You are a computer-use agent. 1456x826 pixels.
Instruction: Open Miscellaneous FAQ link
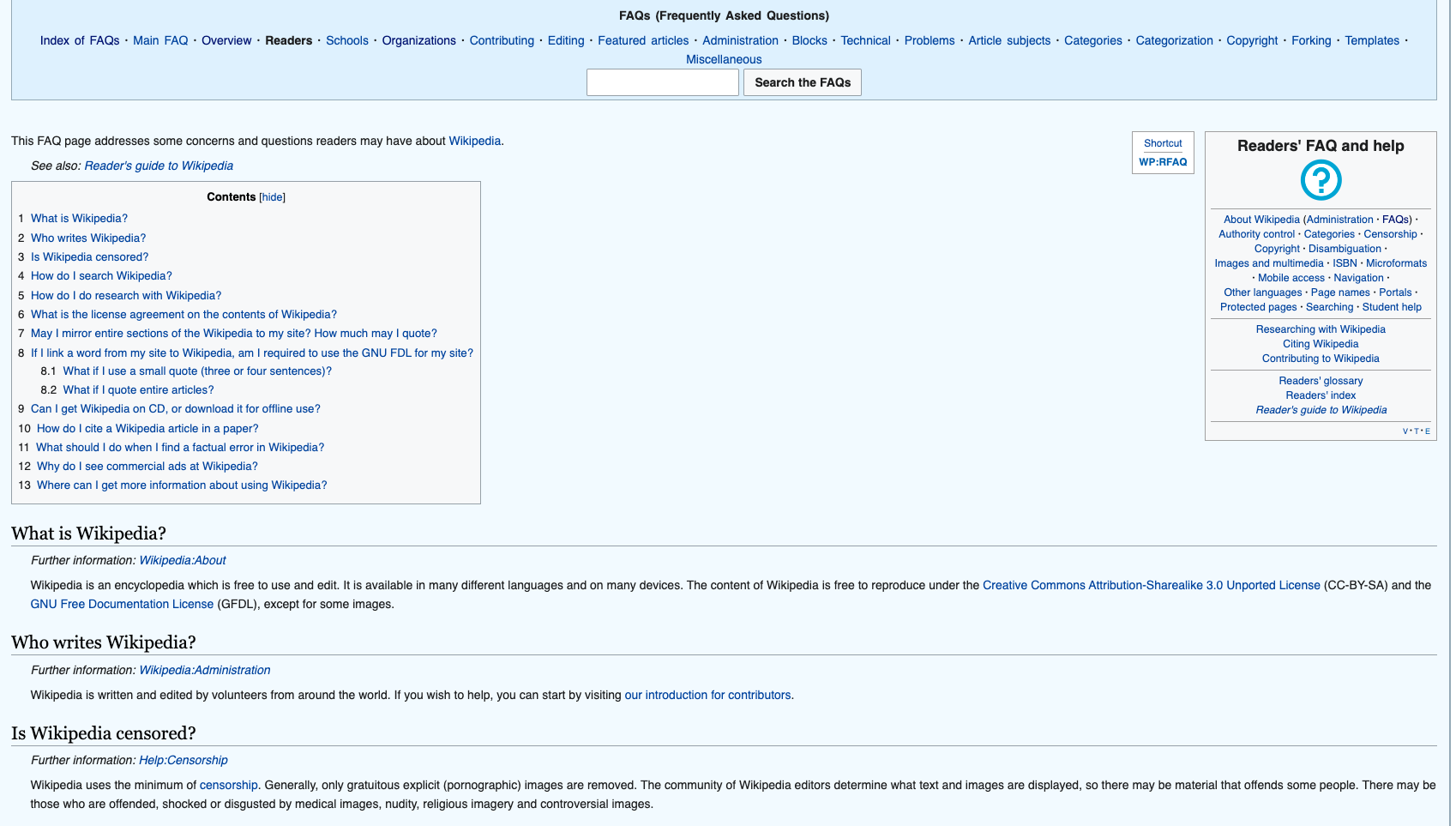(x=724, y=59)
